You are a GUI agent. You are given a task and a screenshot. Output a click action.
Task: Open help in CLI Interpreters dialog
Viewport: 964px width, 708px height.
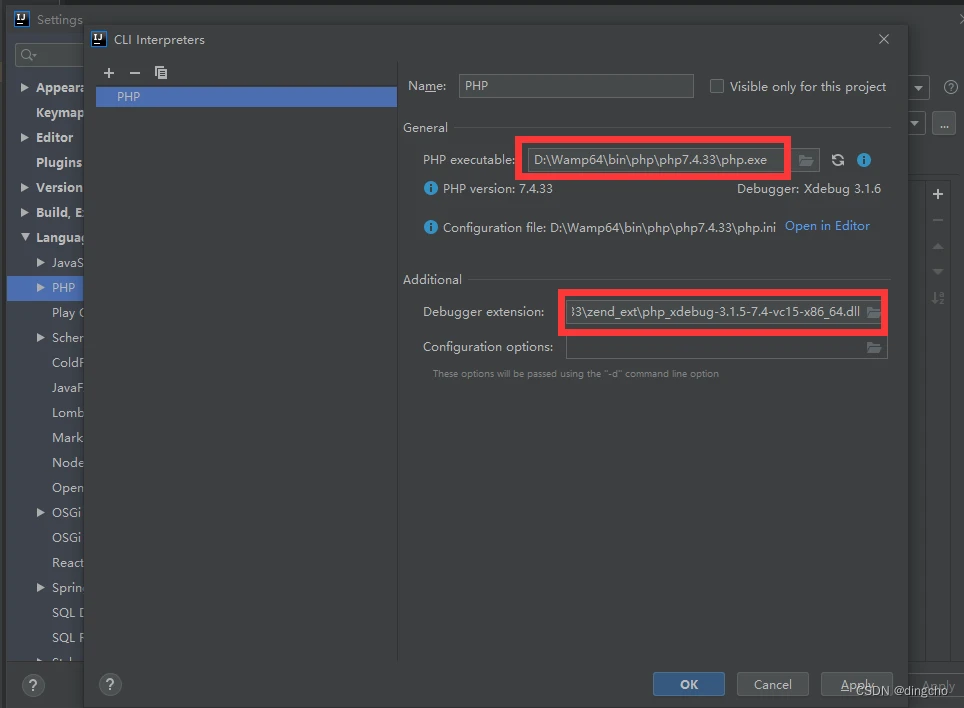click(x=110, y=684)
